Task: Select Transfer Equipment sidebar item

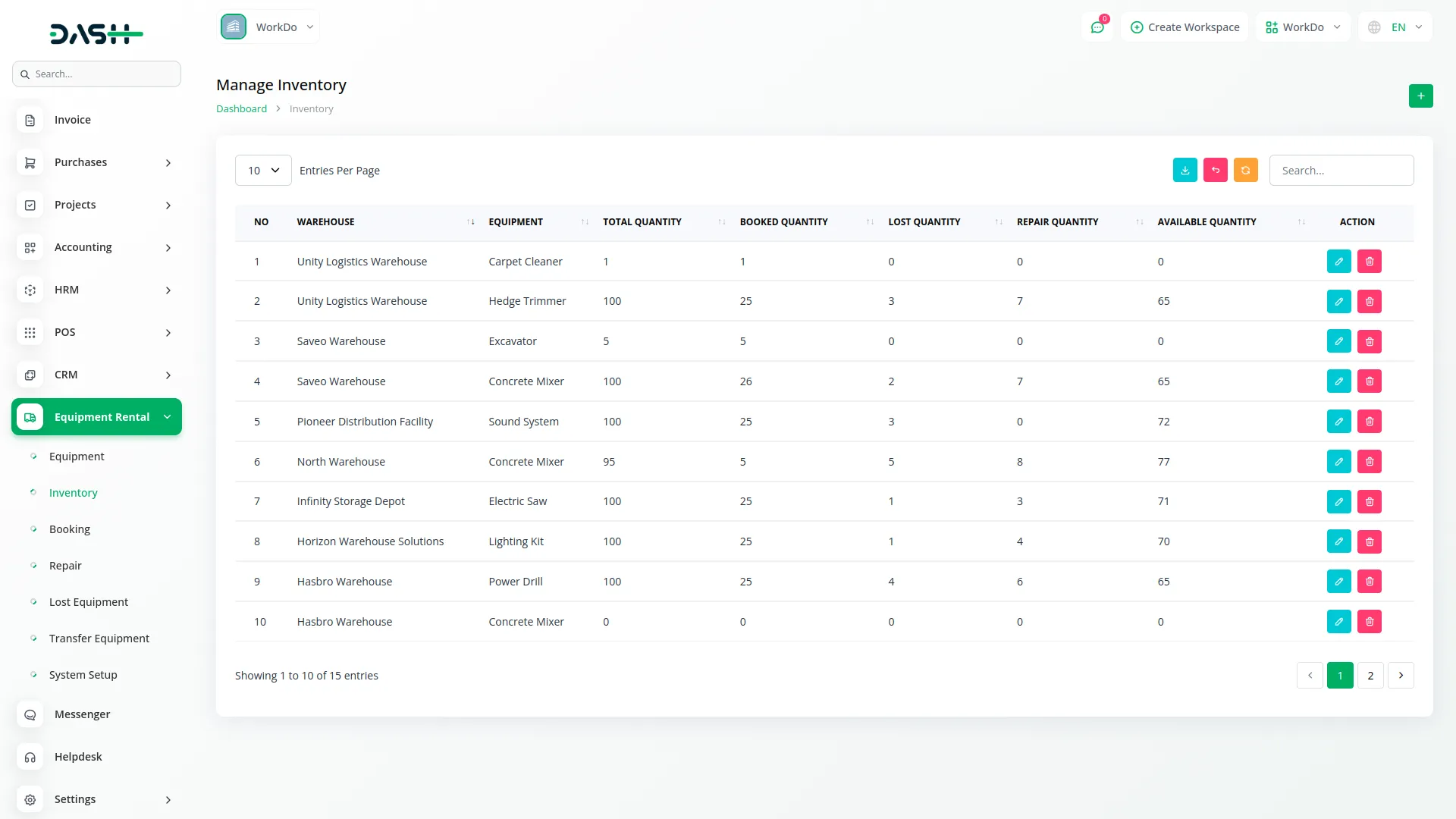Action: pos(99,639)
